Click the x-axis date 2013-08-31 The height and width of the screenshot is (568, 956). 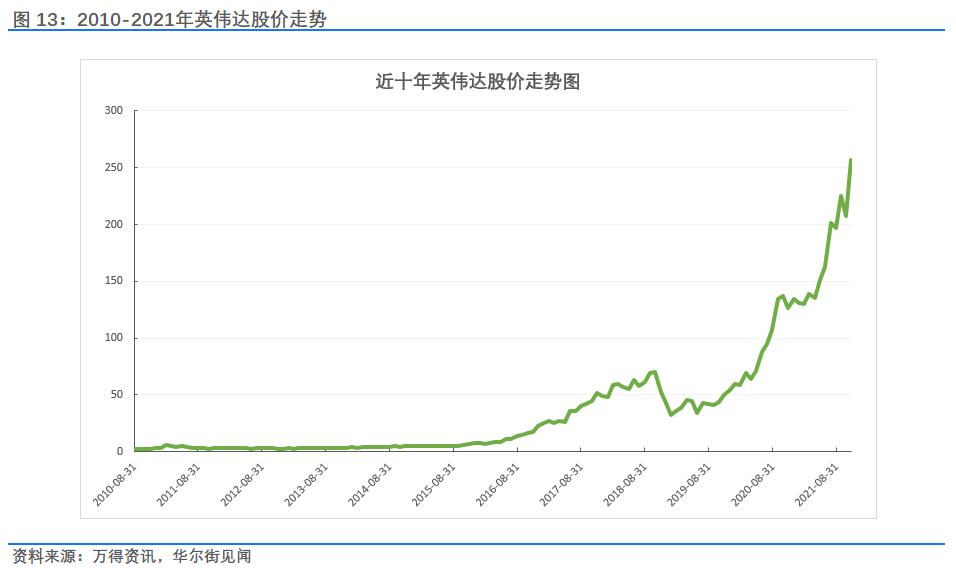[x=307, y=485]
